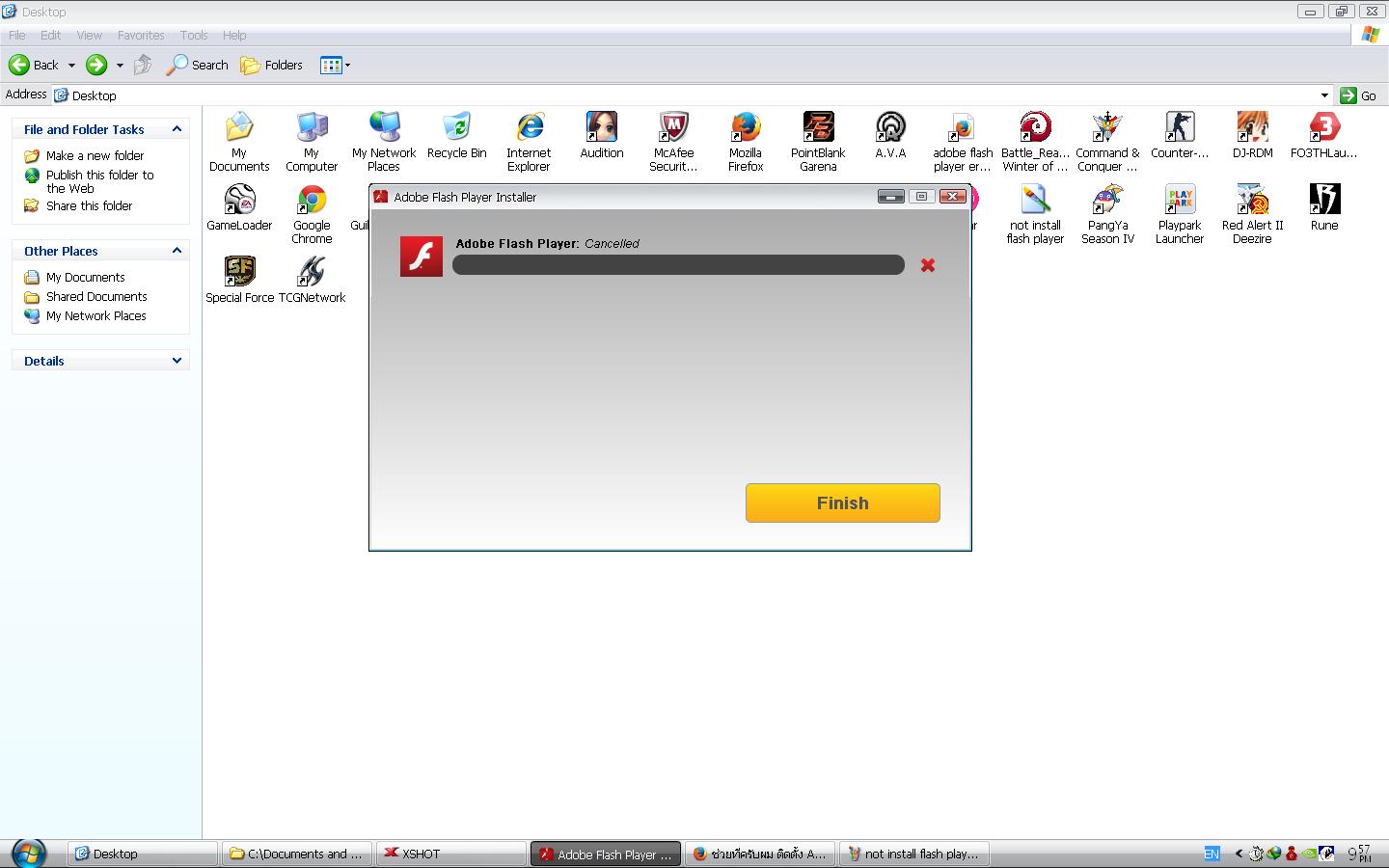Click the Up folder toolbar button

[x=143, y=65]
